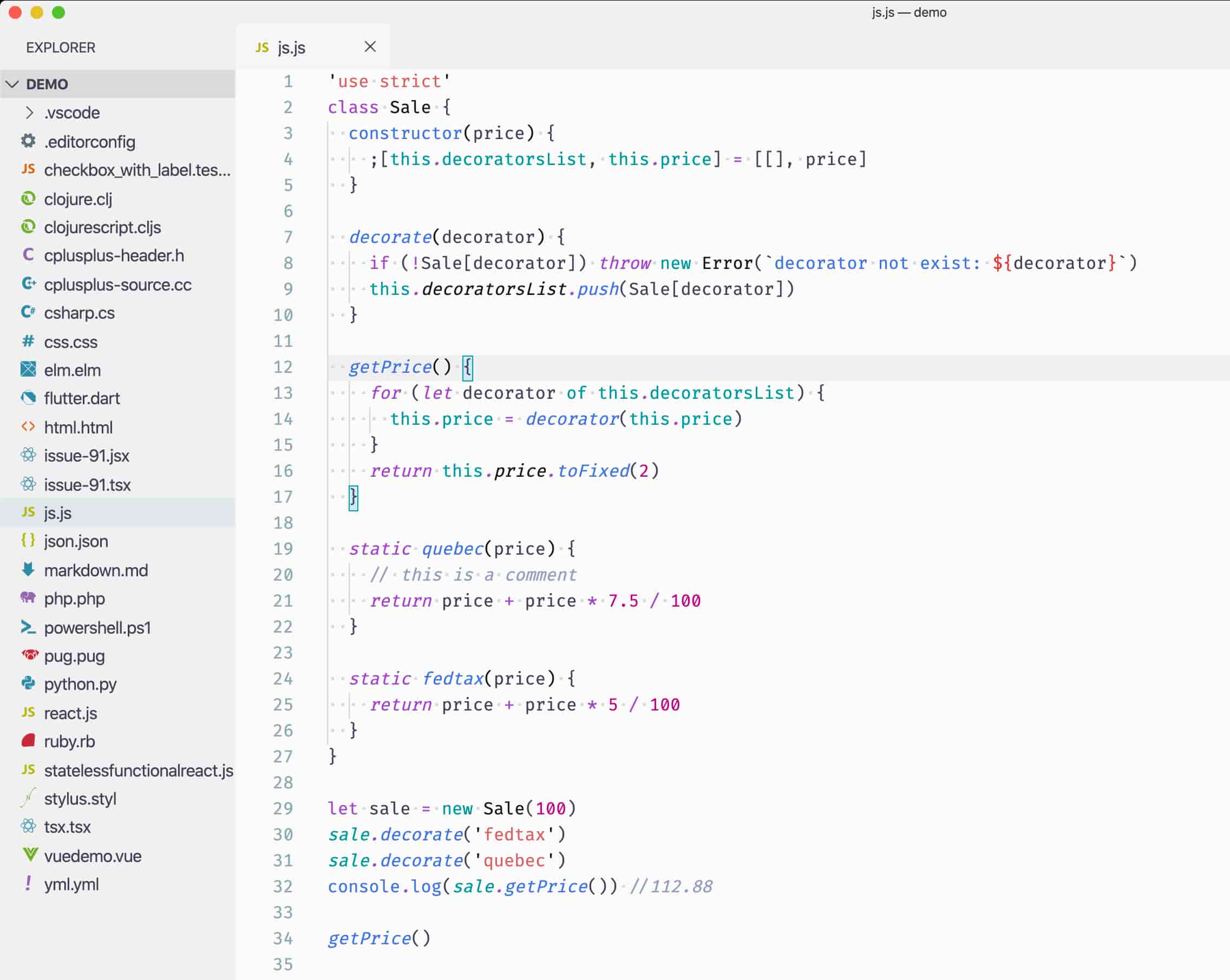Collapse the DEMO folder section

[x=117, y=84]
